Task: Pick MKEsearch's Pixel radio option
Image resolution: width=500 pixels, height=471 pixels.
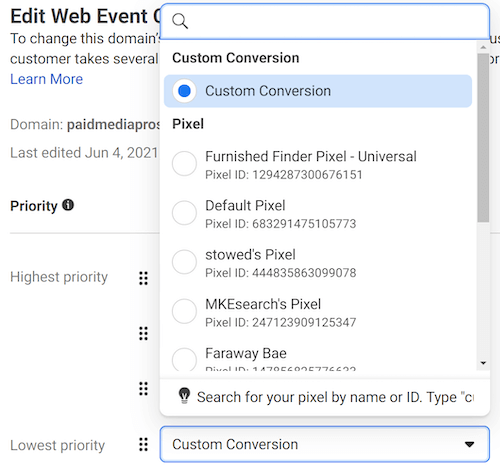Action: (x=184, y=311)
